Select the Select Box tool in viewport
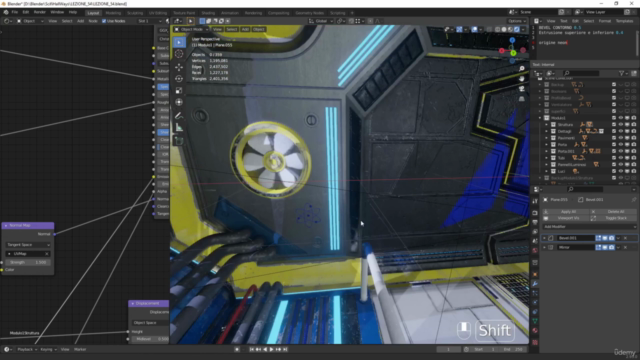 coord(179,42)
